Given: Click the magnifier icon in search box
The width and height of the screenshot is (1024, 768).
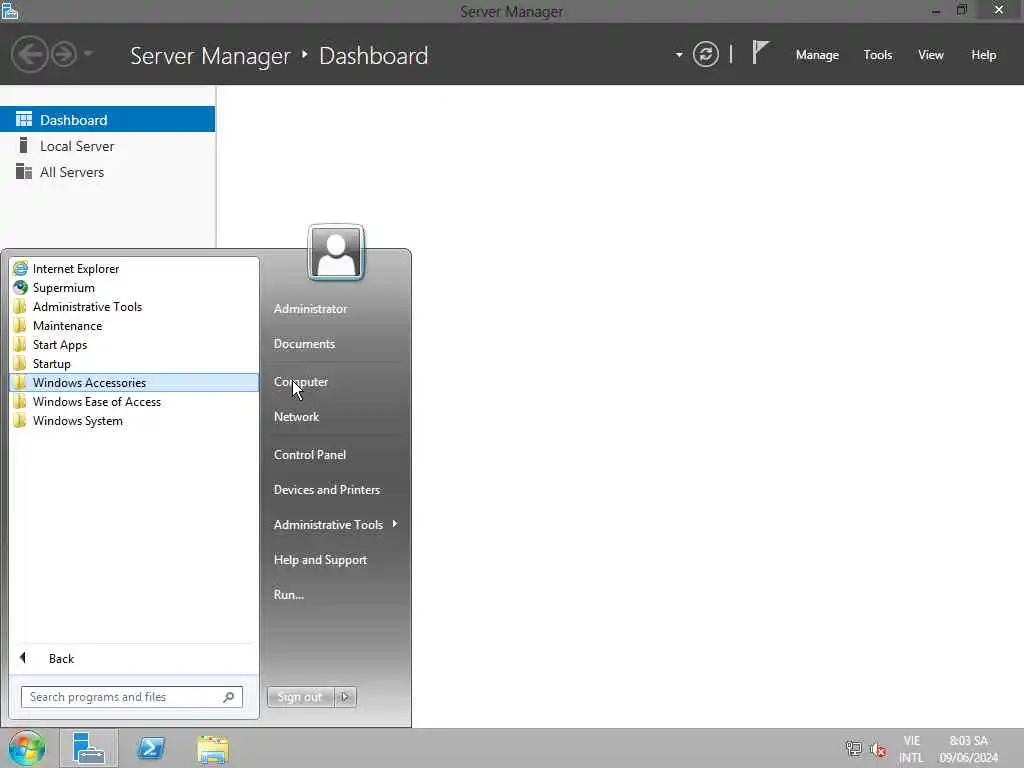Looking at the screenshot, I should click(x=229, y=697).
